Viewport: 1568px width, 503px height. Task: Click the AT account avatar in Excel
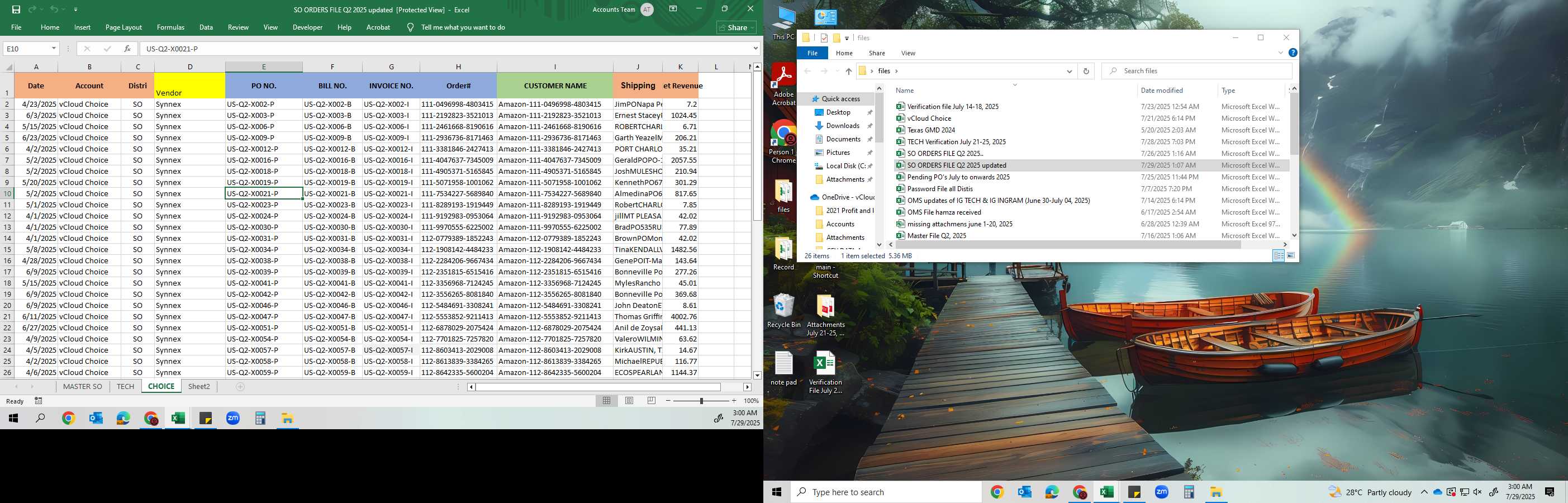[647, 9]
